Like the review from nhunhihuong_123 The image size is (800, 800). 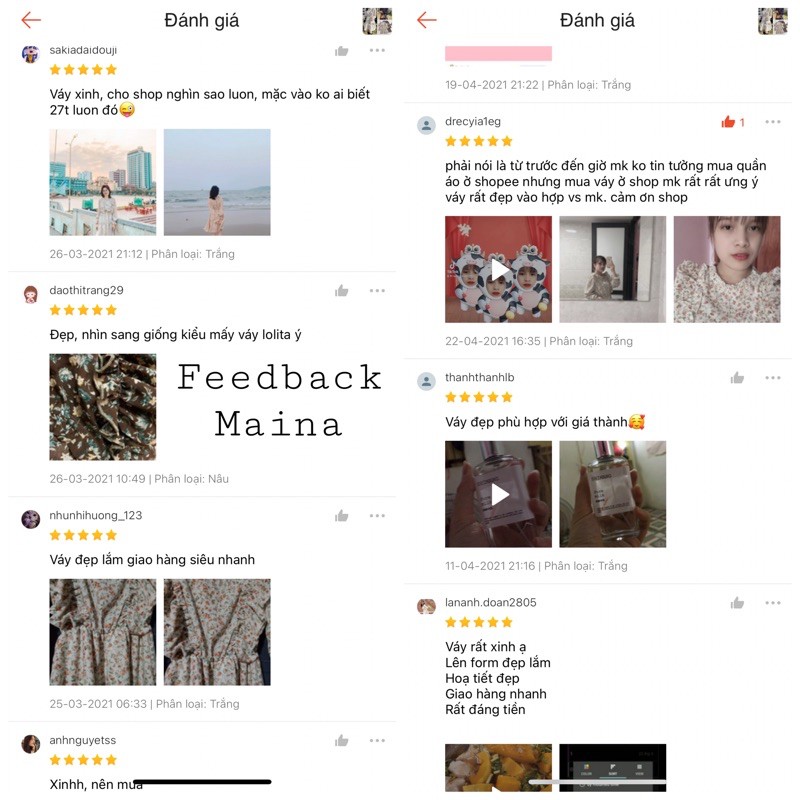(x=341, y=516)
